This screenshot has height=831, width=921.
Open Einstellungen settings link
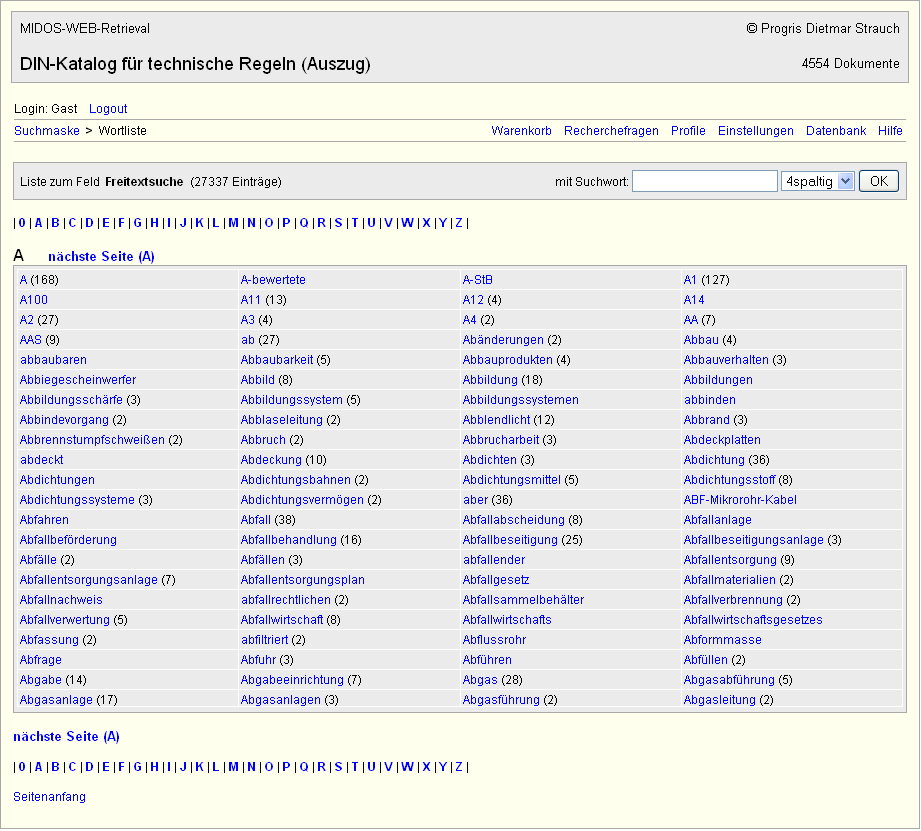point(755,131)
